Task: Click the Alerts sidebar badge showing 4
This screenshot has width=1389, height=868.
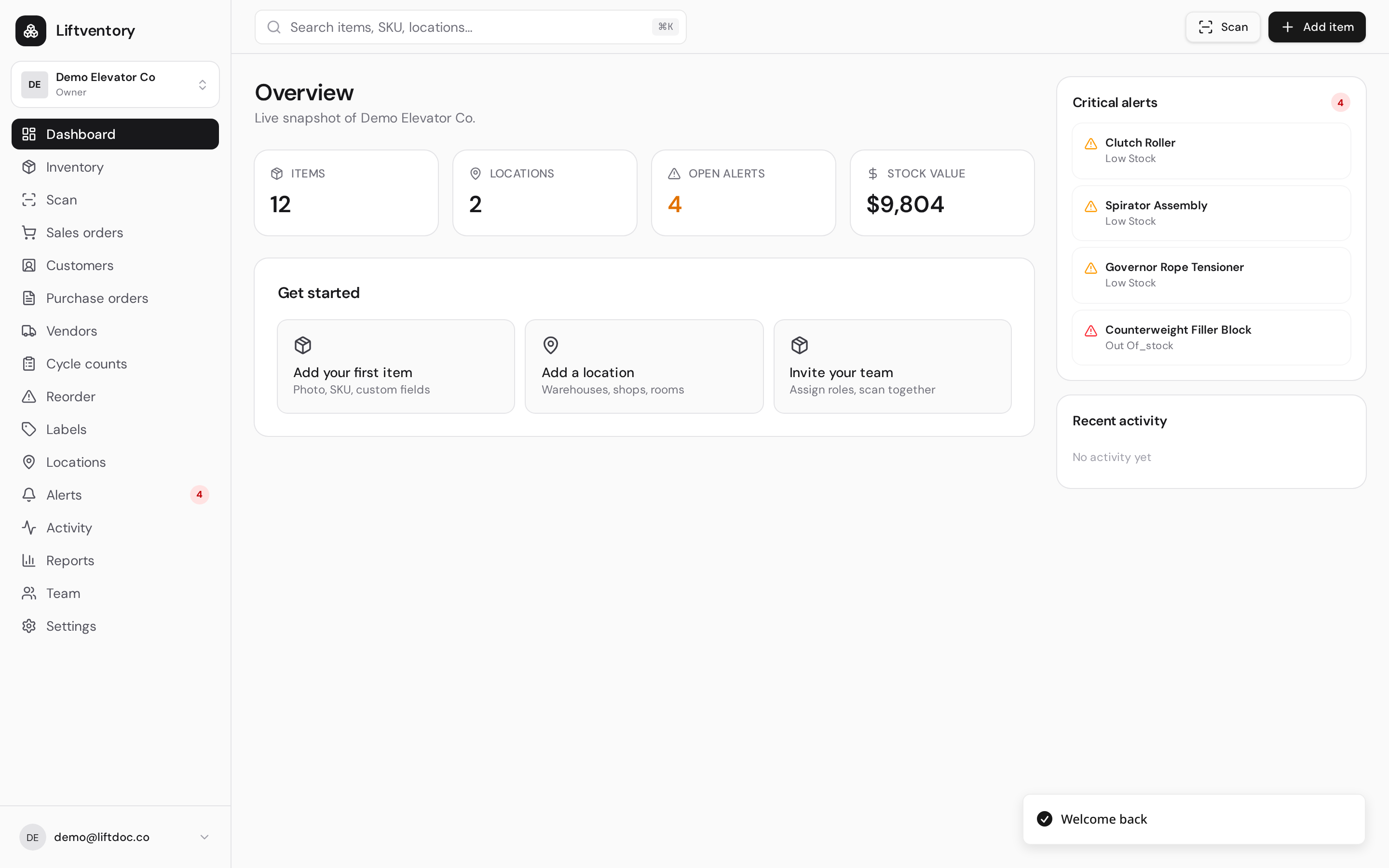Action: click(x=199, y=494)
